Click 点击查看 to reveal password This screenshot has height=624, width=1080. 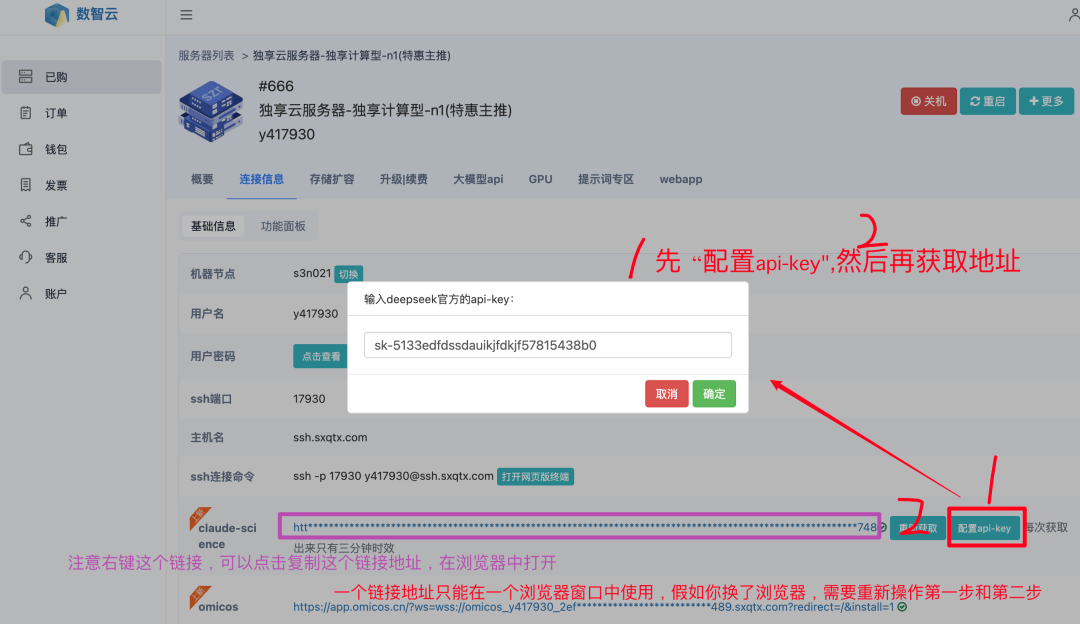(x=321, y=356)
